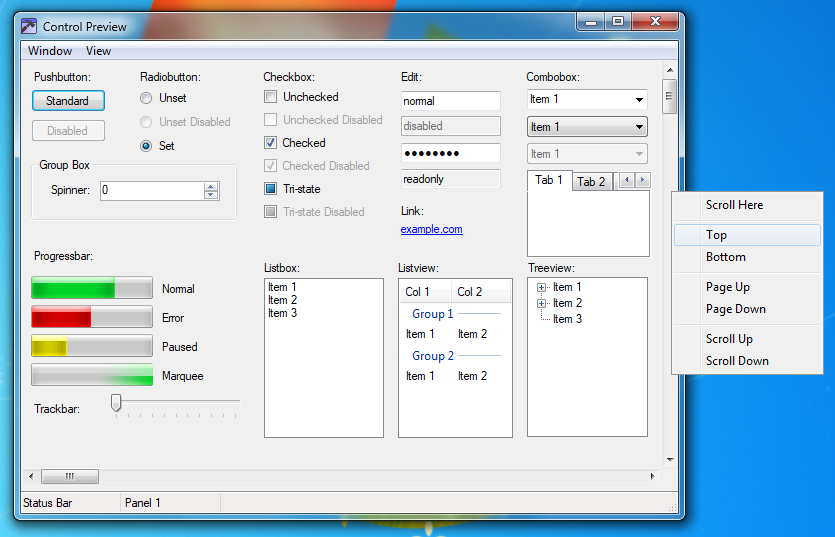Choose Page Down in the context menu
Viewport: 835px width, 537px height.
pyautogui.click(x=747, y=309)
